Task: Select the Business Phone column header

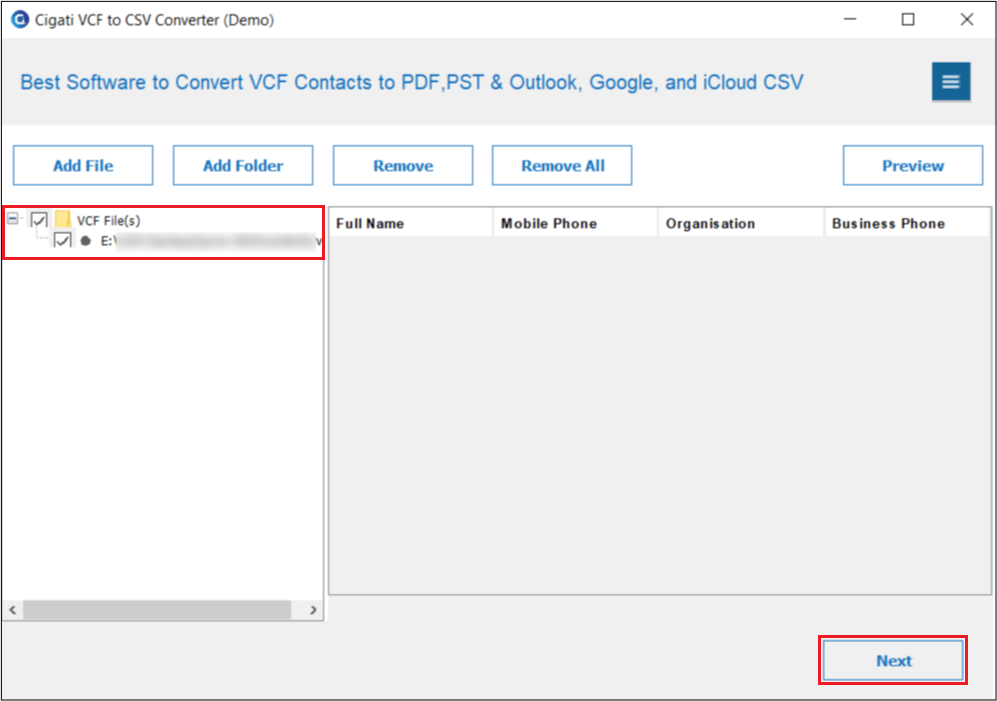Action: tap(907, 223)
